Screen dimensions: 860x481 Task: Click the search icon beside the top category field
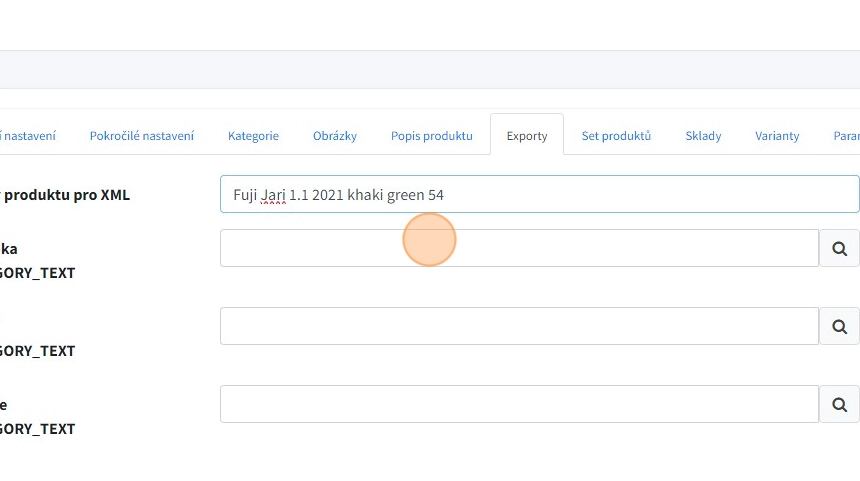(x=839, y=248)
